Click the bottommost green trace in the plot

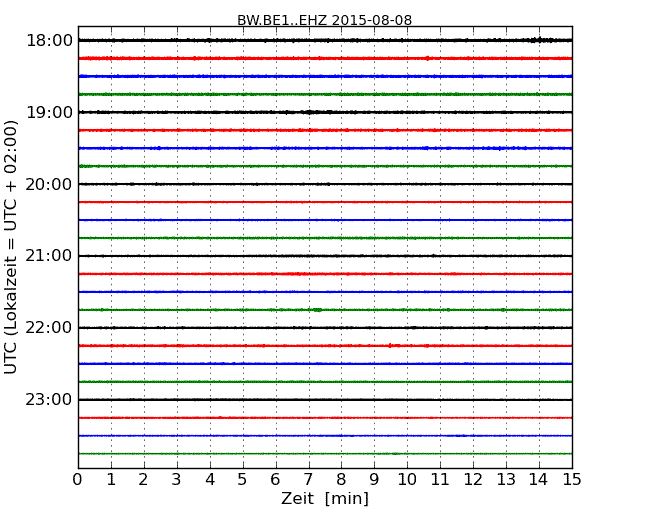(325, 454)
